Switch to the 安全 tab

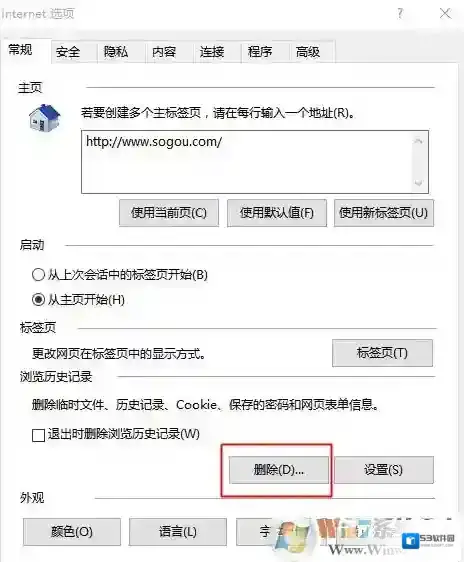tap(68, 52)
